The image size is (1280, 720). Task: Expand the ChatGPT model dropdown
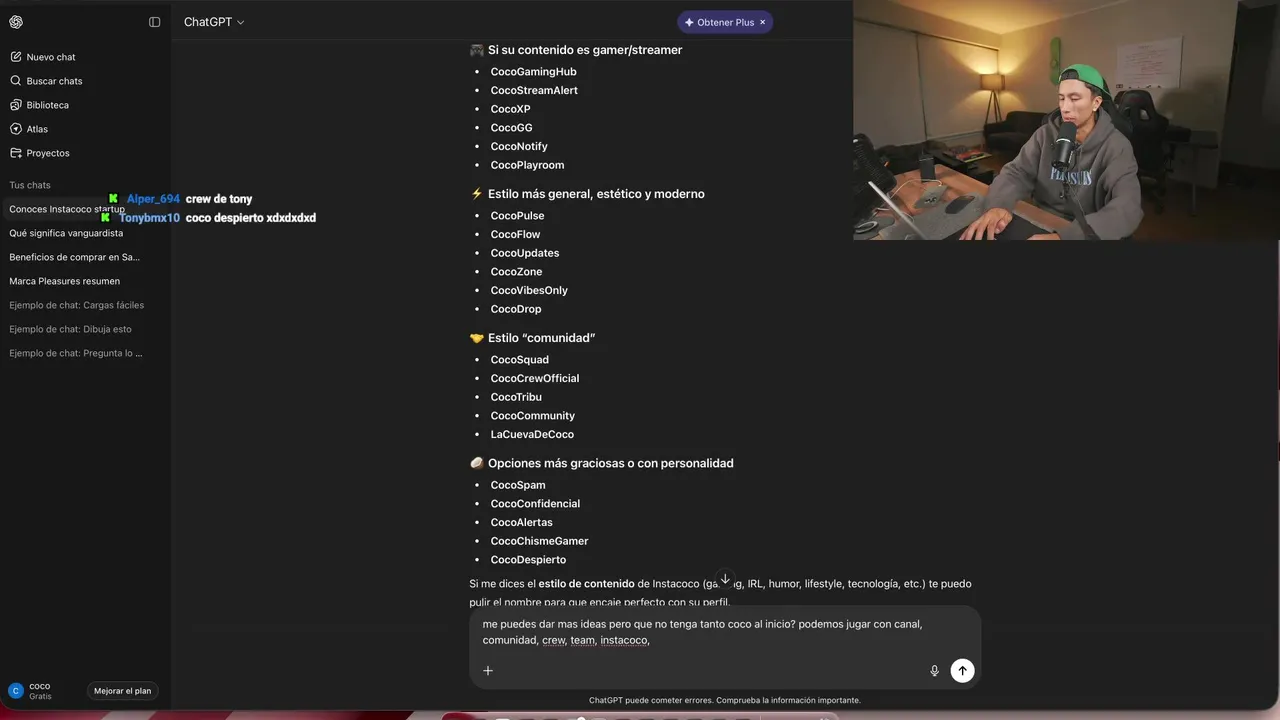click(214, 22)
